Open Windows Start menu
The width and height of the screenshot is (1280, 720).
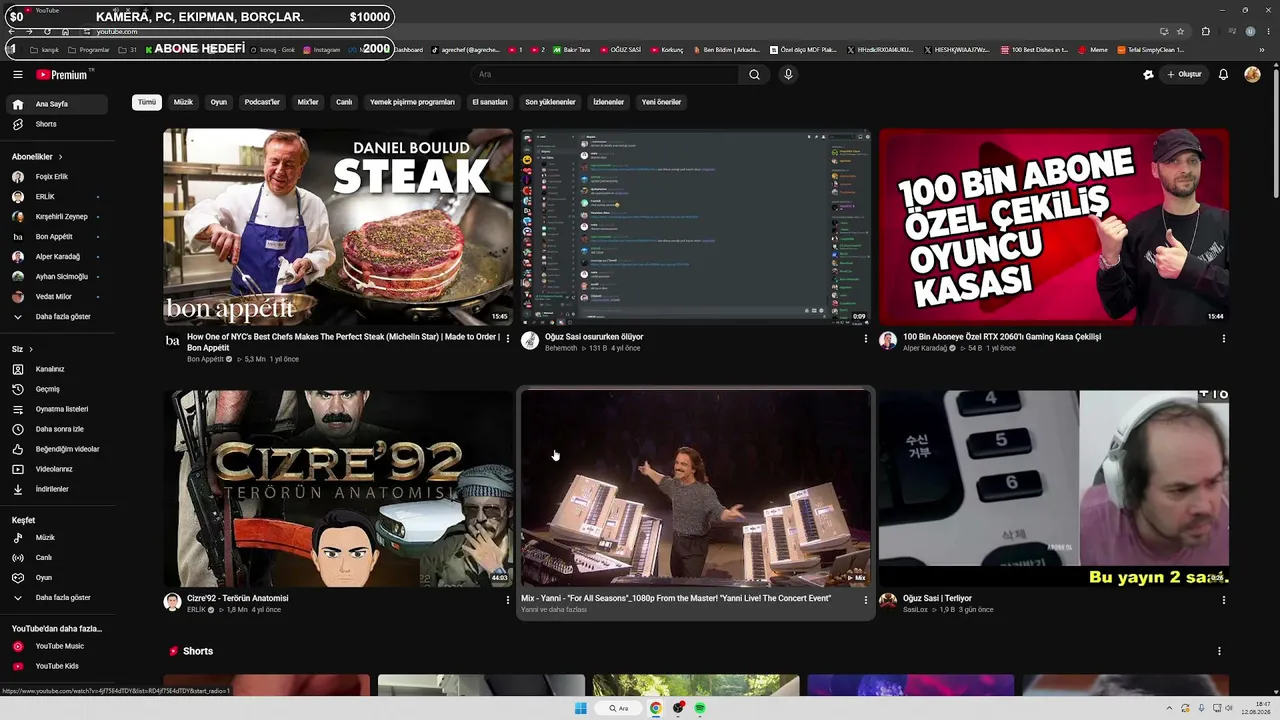(581, 708)
